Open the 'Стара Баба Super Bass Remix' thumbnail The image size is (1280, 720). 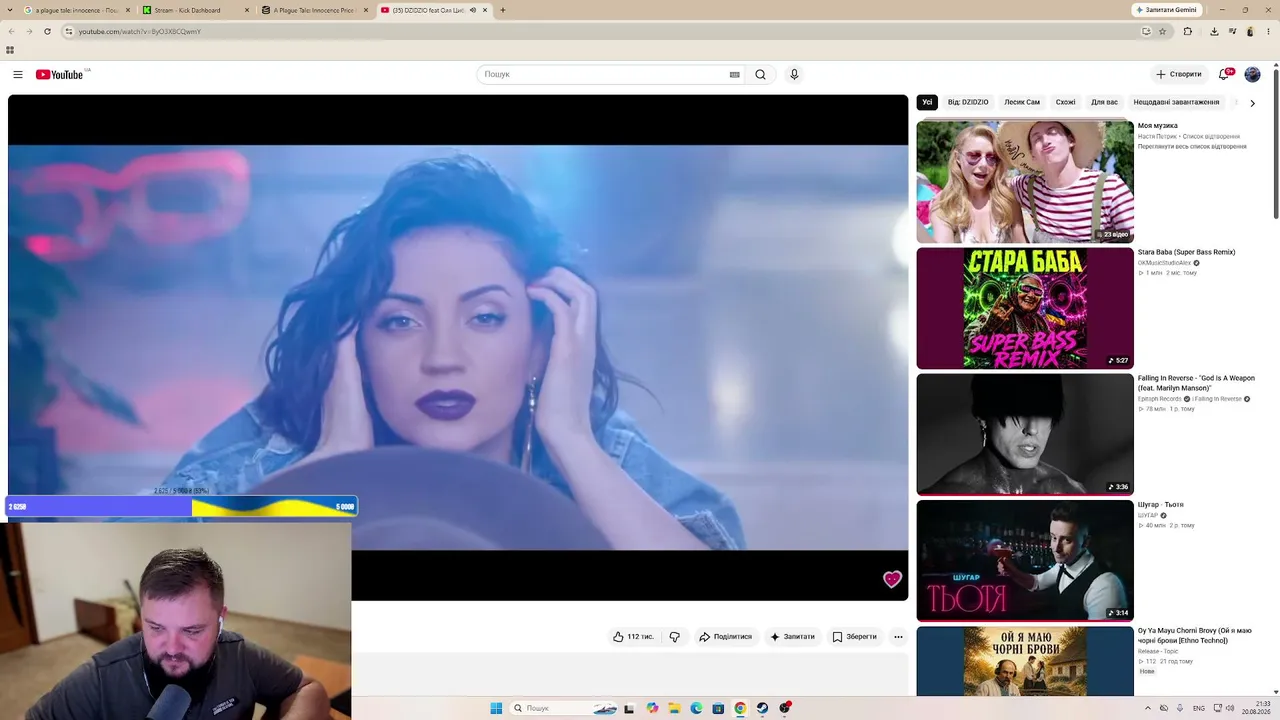[x=1025, y=308]
